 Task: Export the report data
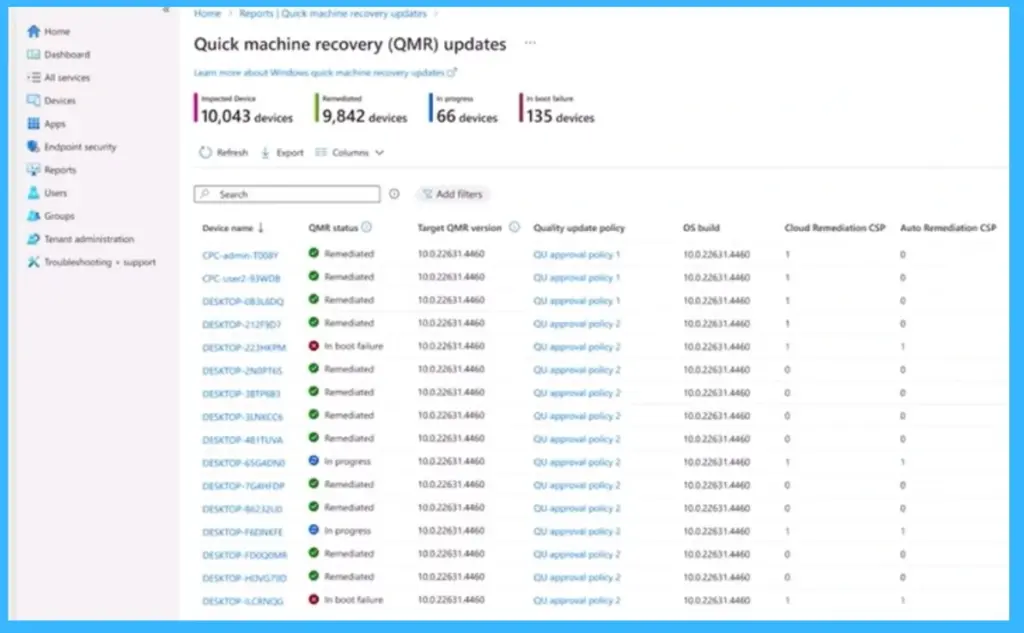pos(285,152)
